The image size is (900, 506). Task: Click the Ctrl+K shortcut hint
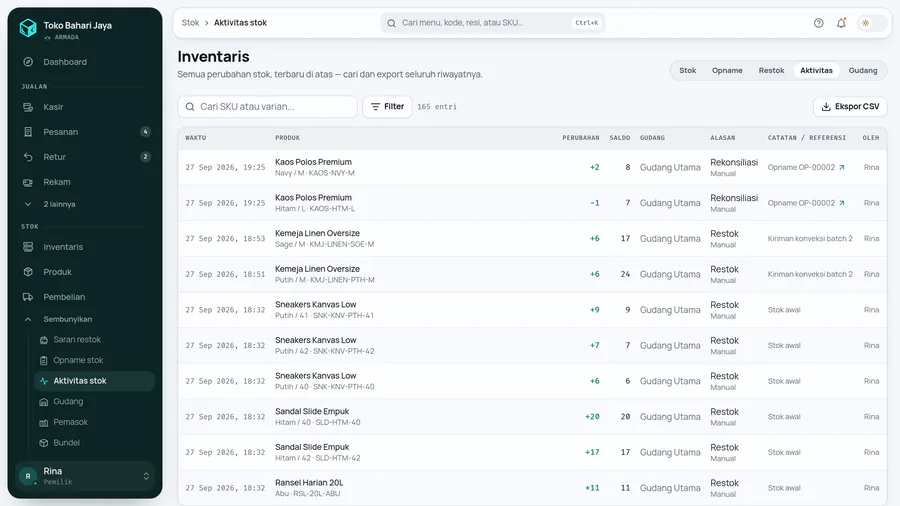587,23
